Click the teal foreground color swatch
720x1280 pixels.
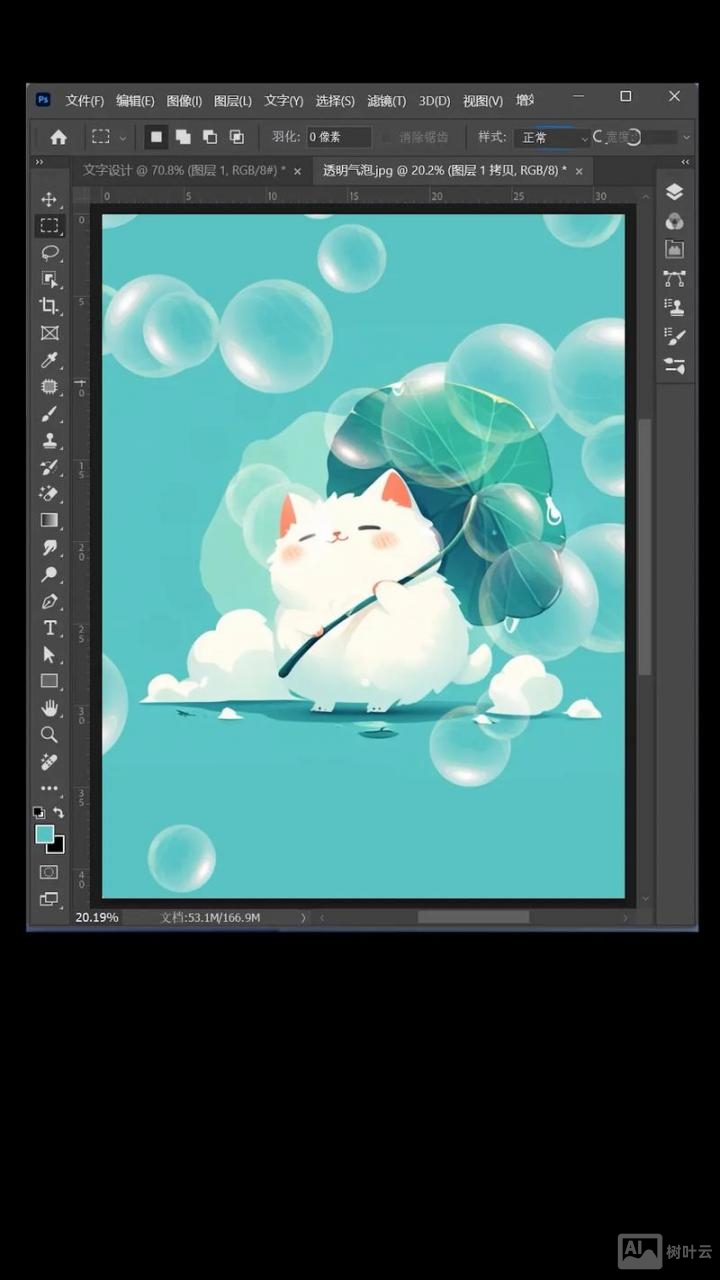[x=45, y=834]
